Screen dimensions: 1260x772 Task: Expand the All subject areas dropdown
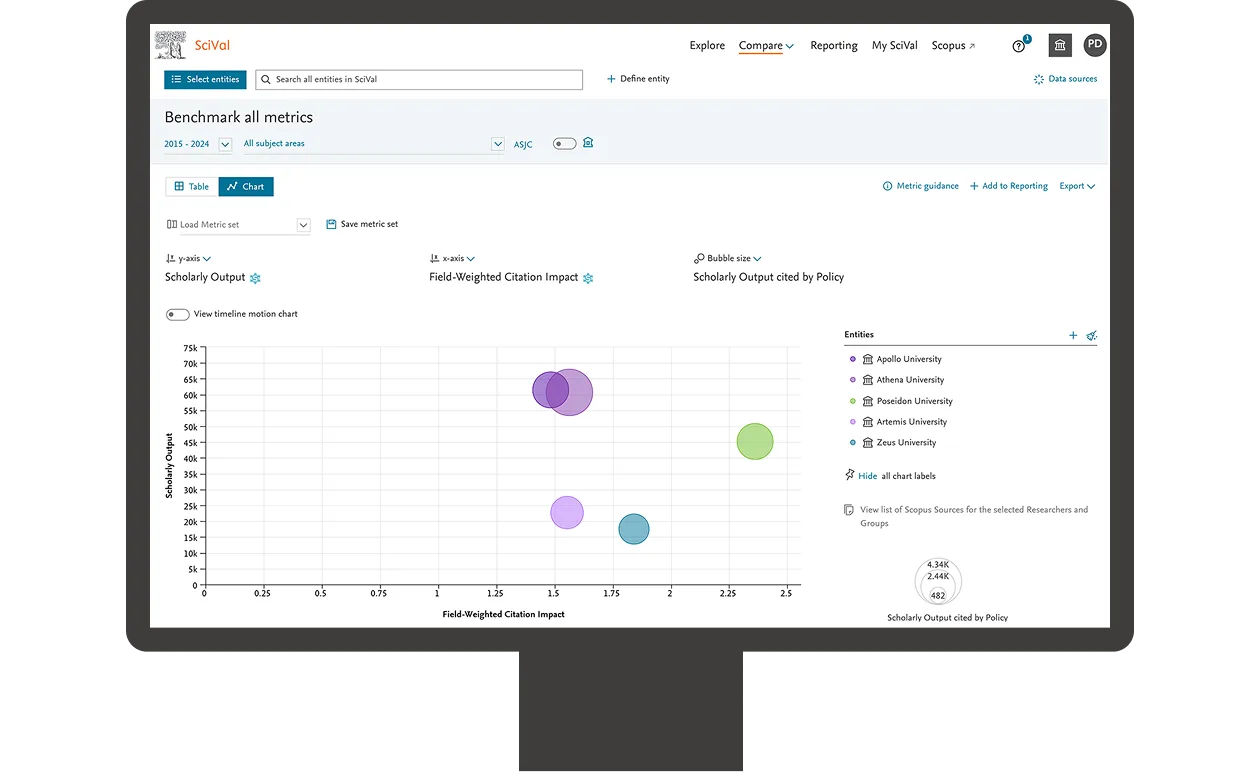[497, 143]
